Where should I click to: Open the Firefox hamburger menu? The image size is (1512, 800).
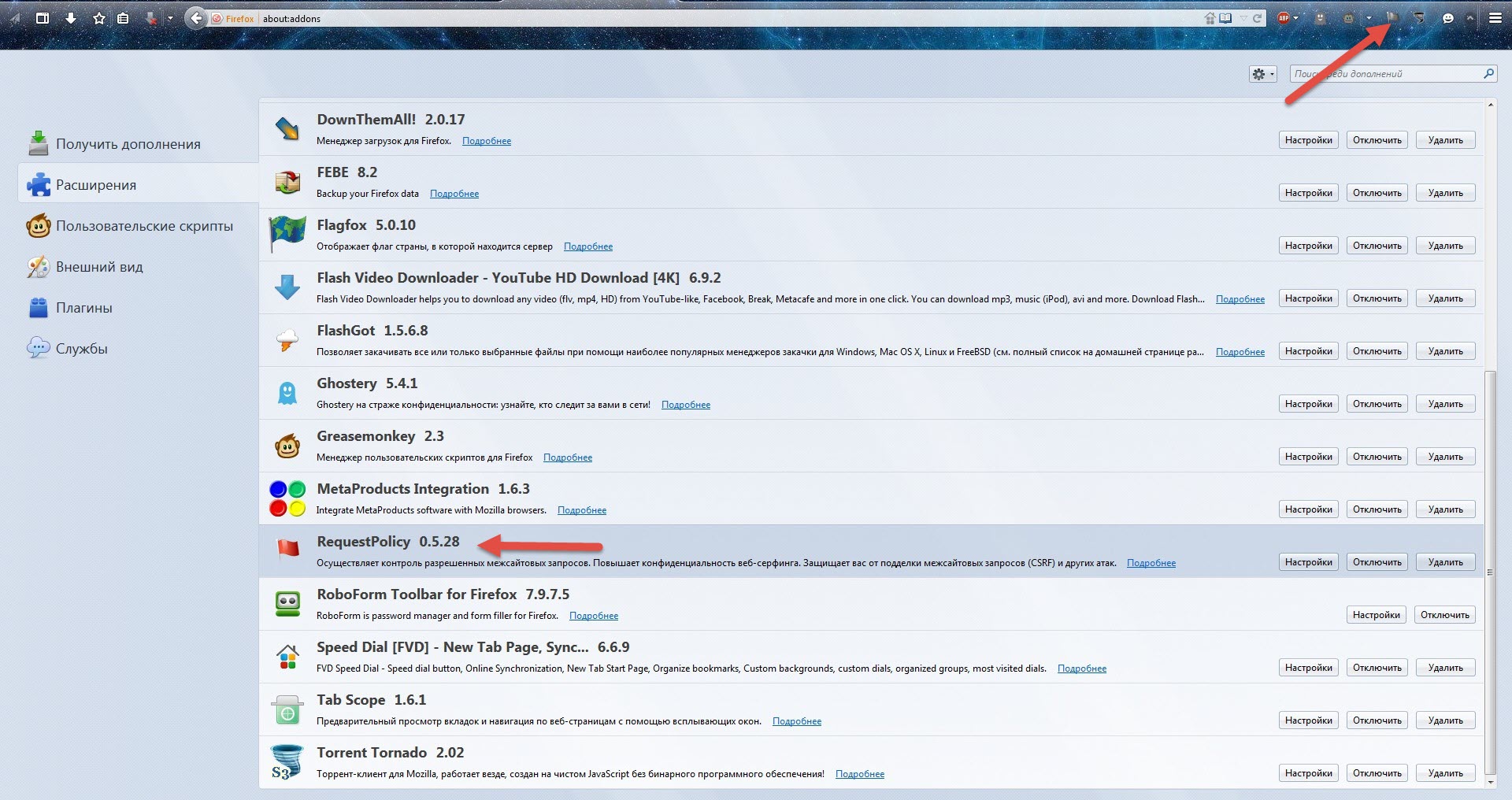[1495, 18]
